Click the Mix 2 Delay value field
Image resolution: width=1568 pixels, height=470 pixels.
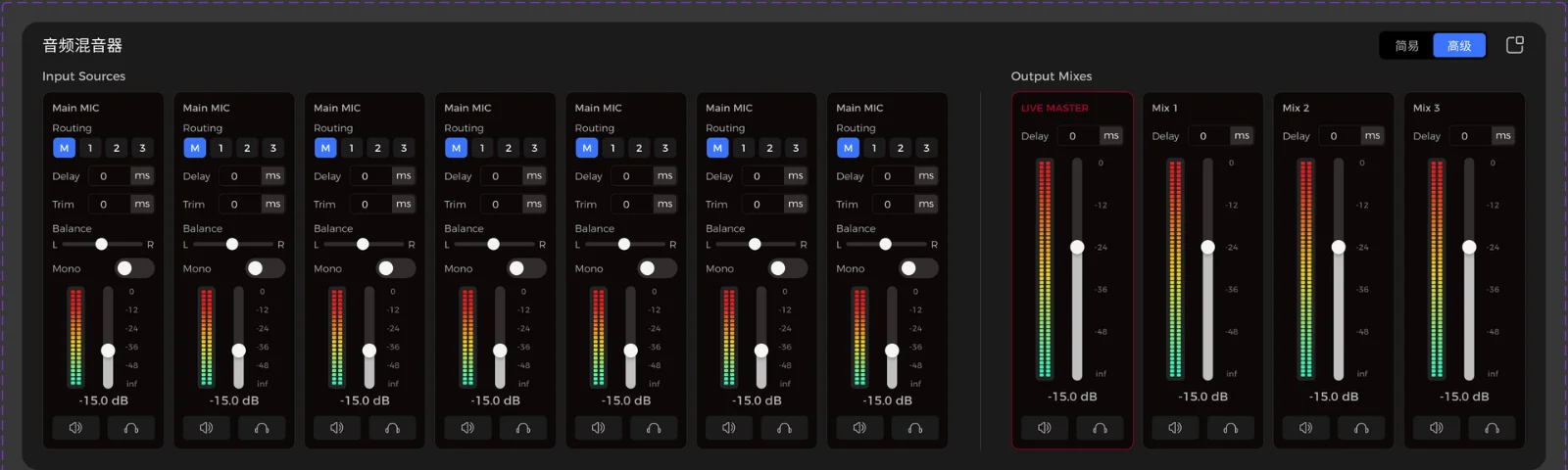1340,136
